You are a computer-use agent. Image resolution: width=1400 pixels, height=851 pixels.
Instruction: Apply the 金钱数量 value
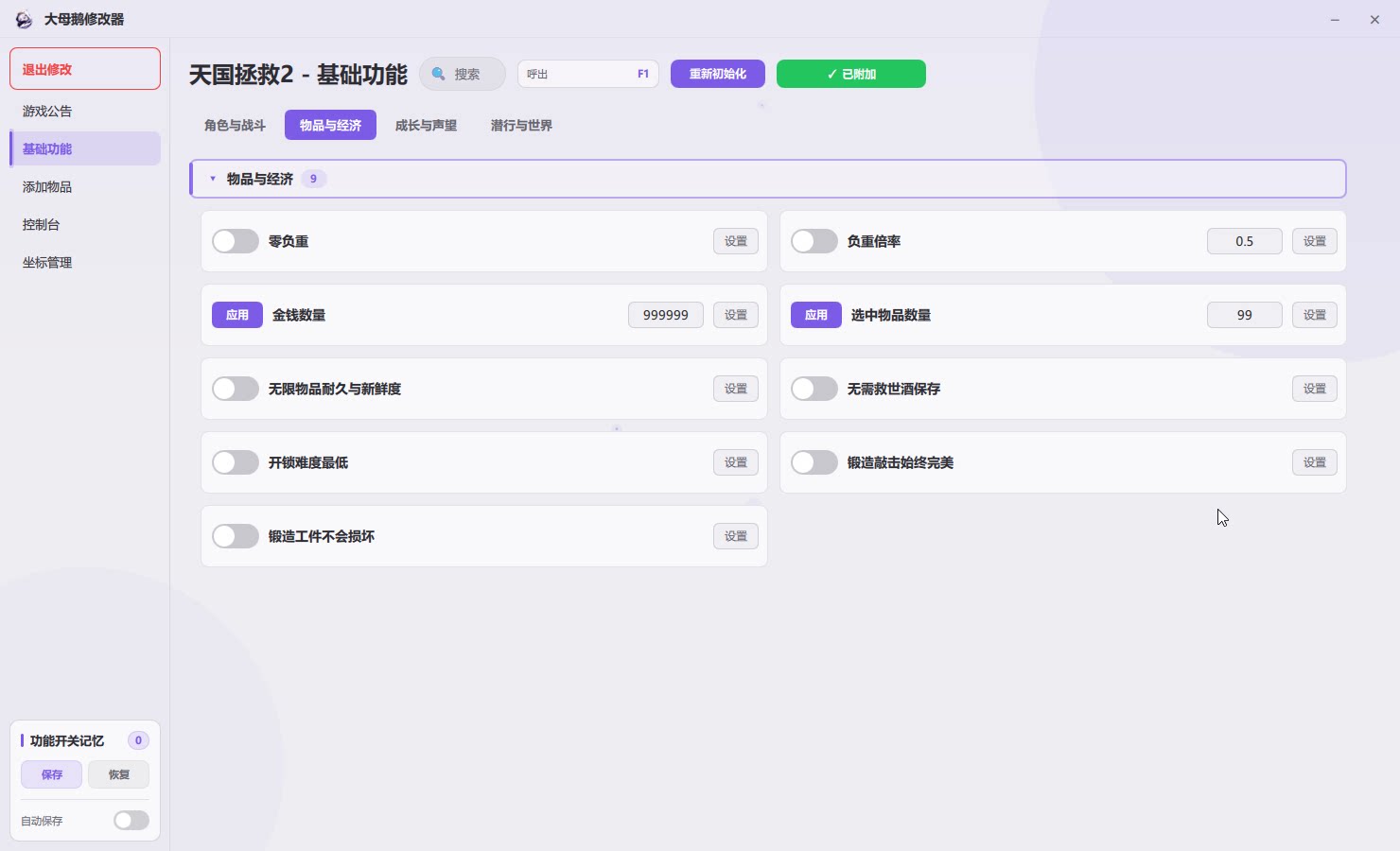pos(237,315)
